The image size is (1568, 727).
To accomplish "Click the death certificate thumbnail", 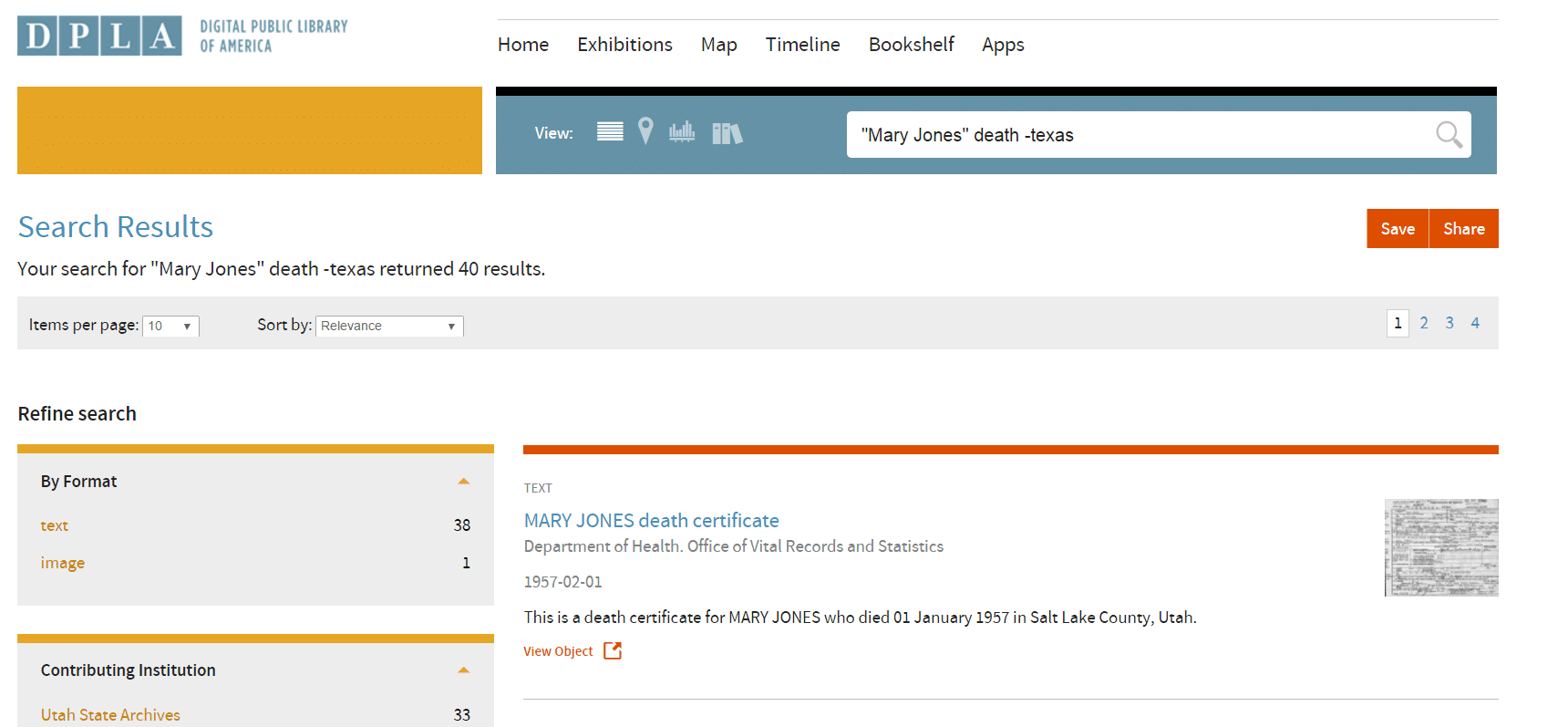I will point(1440,547).
